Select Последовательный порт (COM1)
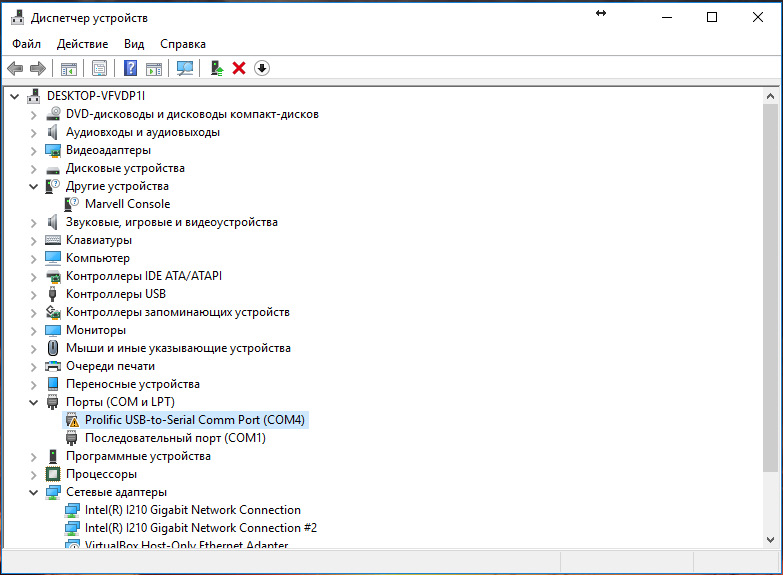783x575 pixels. tap(175, 438)
